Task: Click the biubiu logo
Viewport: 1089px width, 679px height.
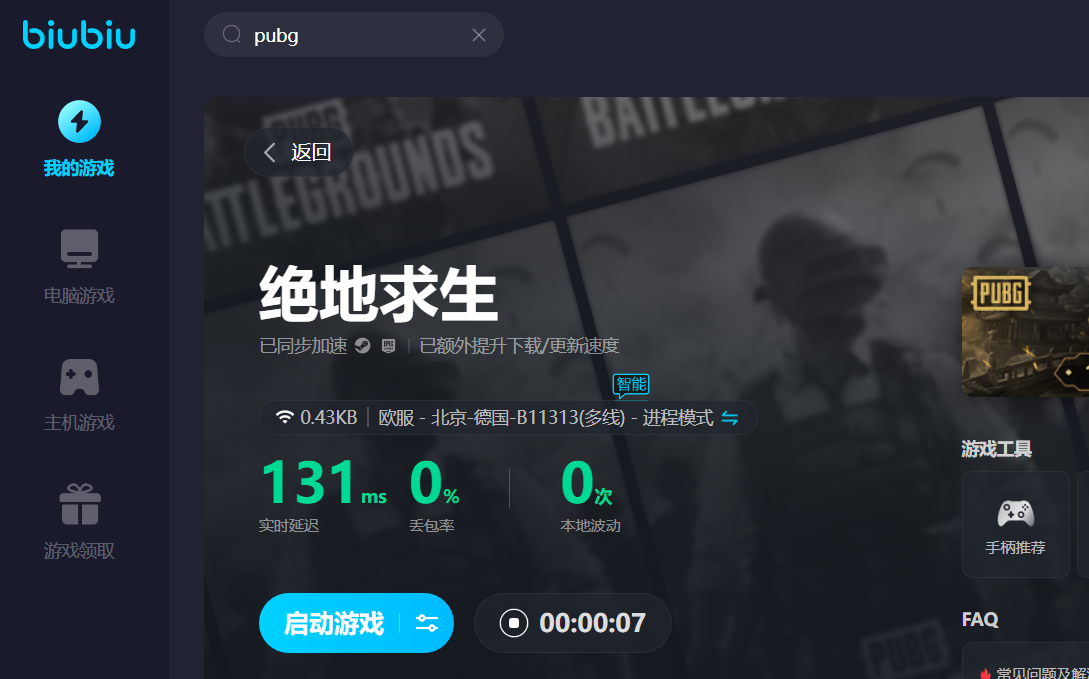Action: point(78,35)
